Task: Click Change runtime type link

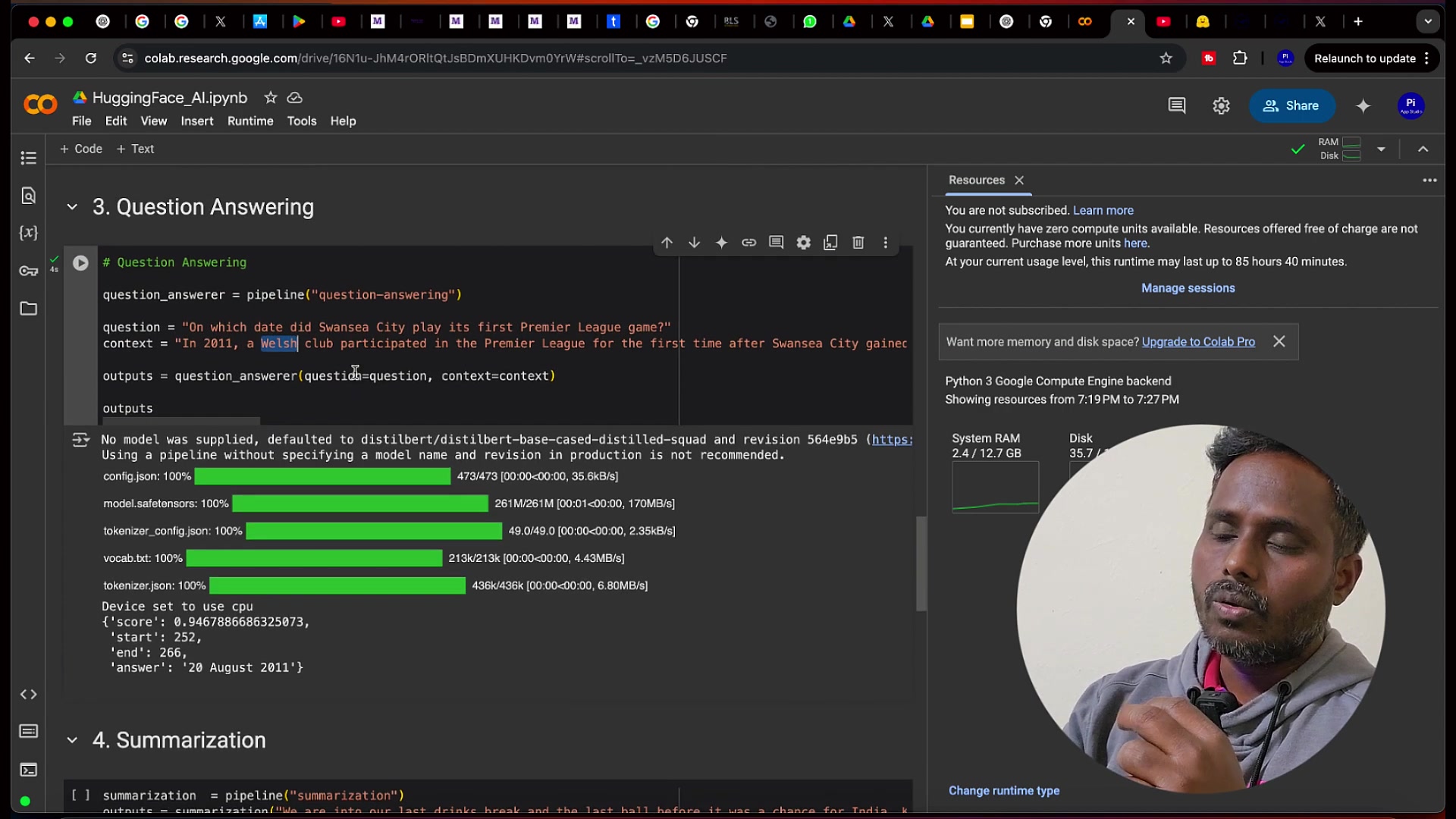Action: click(x=1004, y=791)
